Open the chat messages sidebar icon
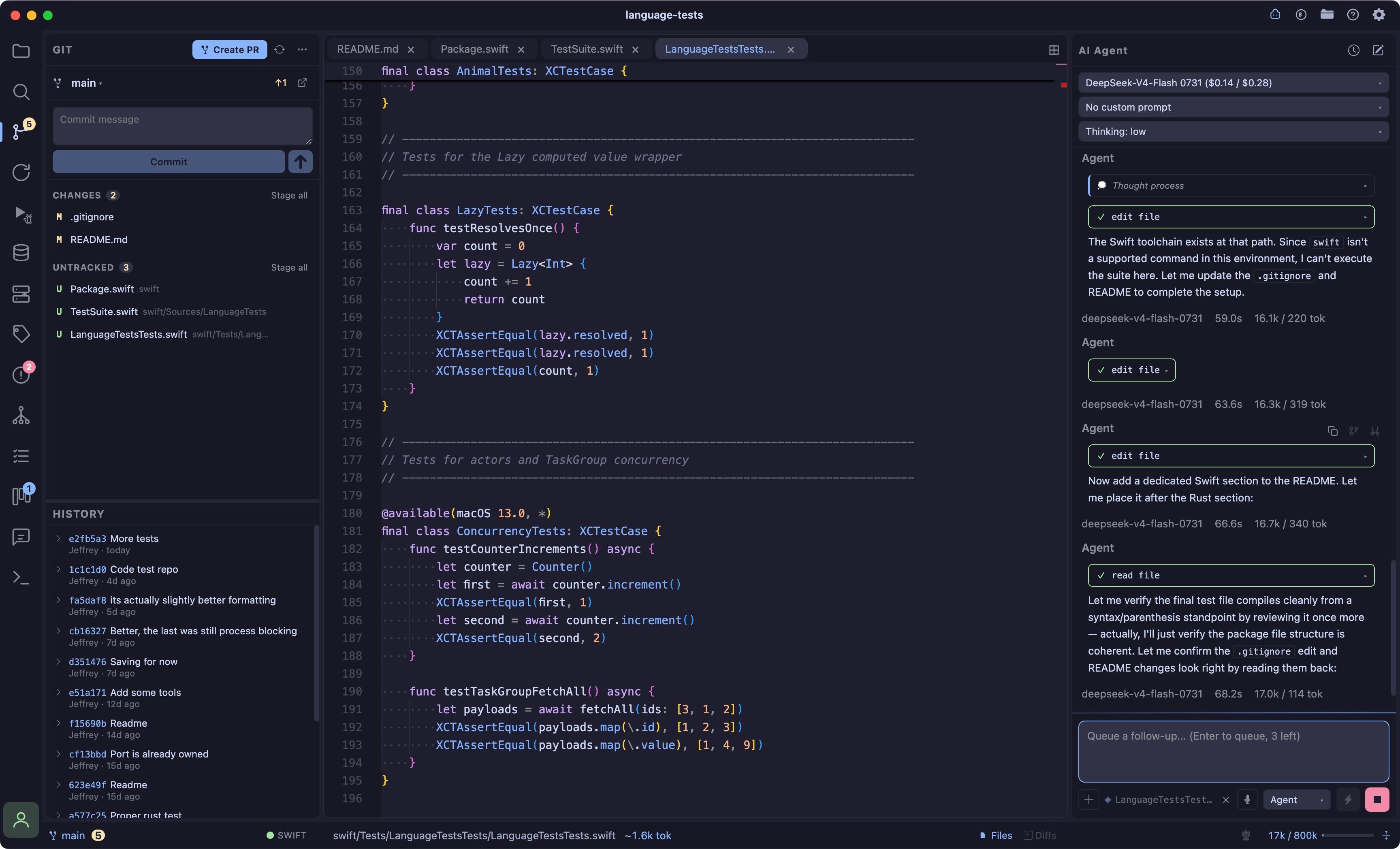1400x849 pixels. (21, 536)
